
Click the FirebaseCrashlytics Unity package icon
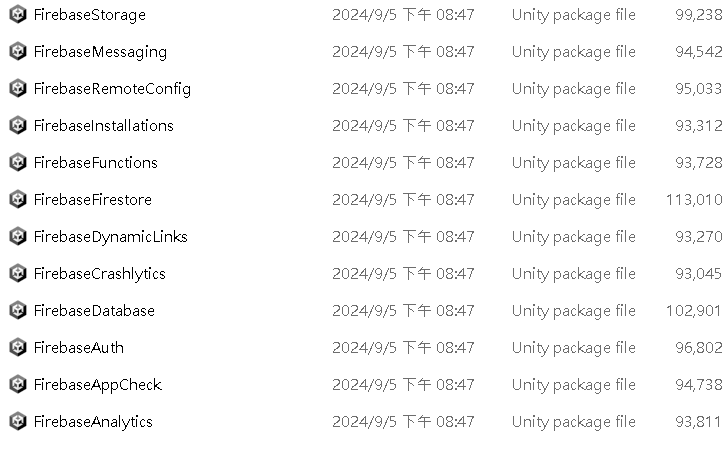[x=18, y=273]
